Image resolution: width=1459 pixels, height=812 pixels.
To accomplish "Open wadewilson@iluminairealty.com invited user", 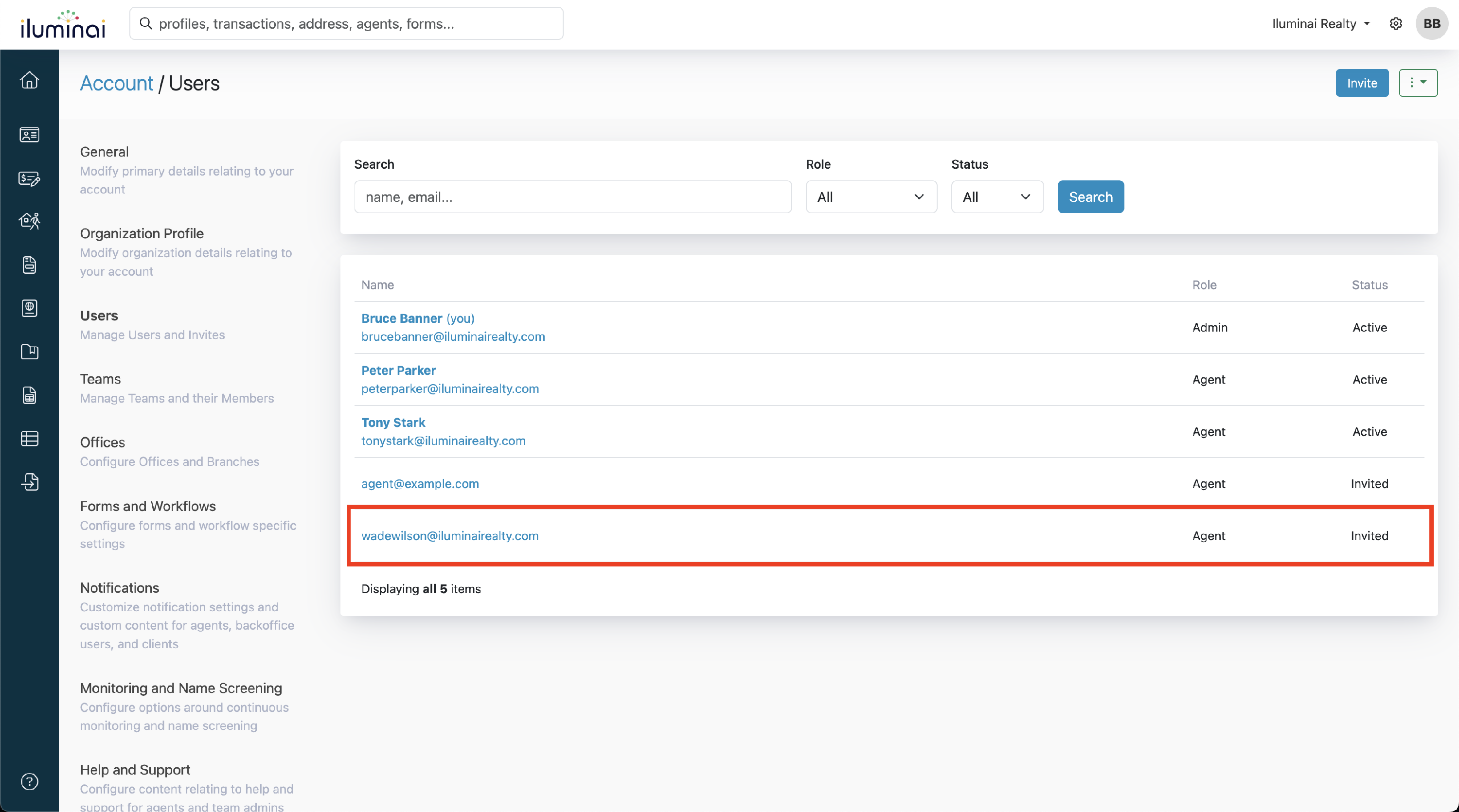I will coord(450,536).
